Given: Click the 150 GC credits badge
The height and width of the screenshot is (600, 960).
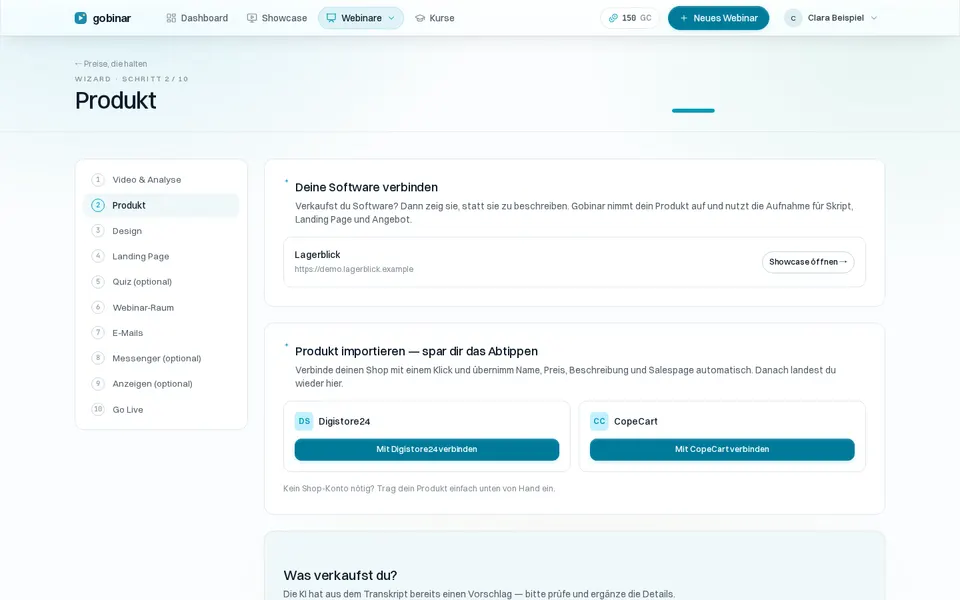Looking at the screenshot, I should [630, 18].
